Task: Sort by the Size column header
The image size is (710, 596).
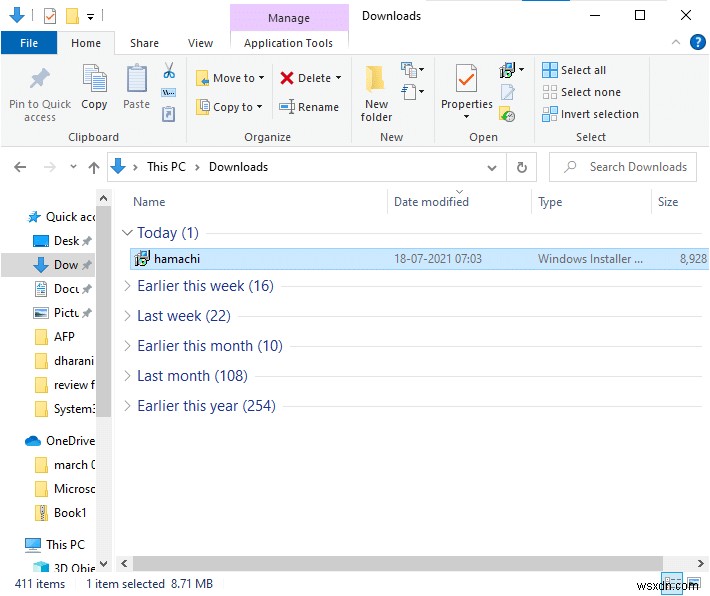Action: [668, 202]
